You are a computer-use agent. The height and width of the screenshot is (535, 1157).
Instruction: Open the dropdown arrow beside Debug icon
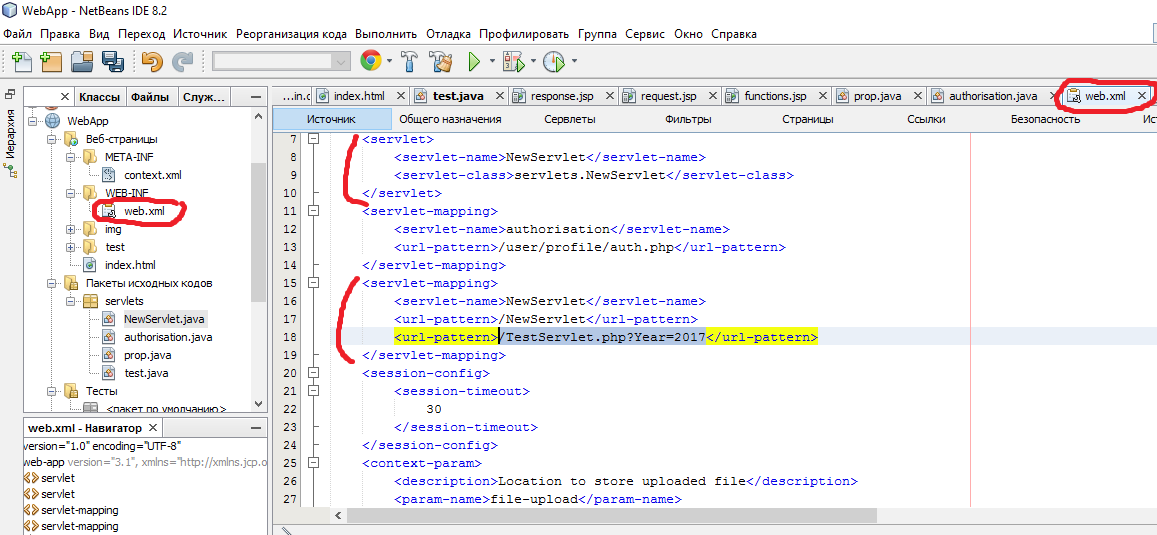pyautogui.click(x=532, y=61)
